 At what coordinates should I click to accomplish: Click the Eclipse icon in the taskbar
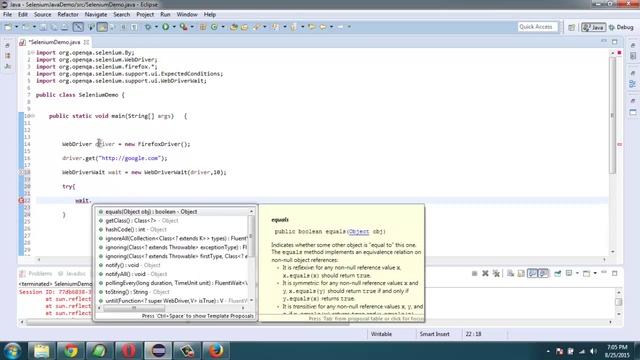coord(158,351)
